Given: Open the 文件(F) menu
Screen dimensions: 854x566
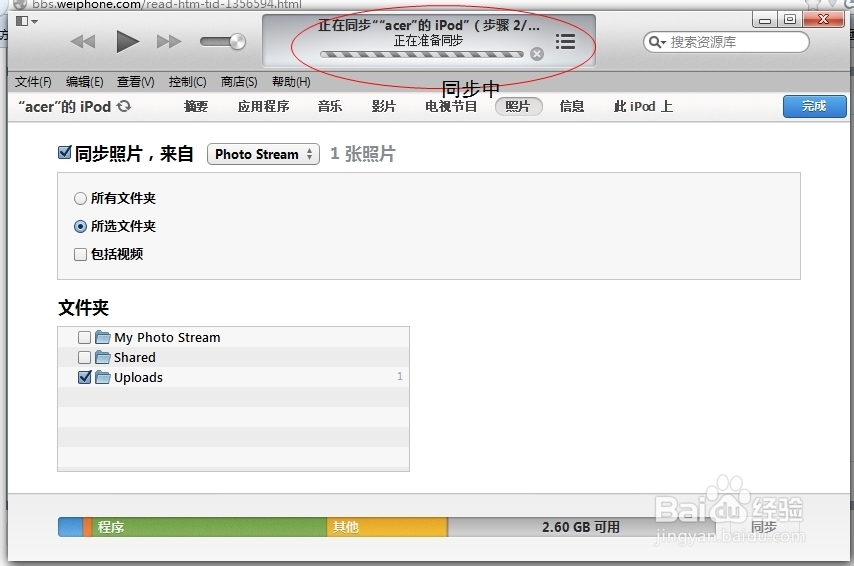Looking at the screenshot, I should [x=33, y=82].
